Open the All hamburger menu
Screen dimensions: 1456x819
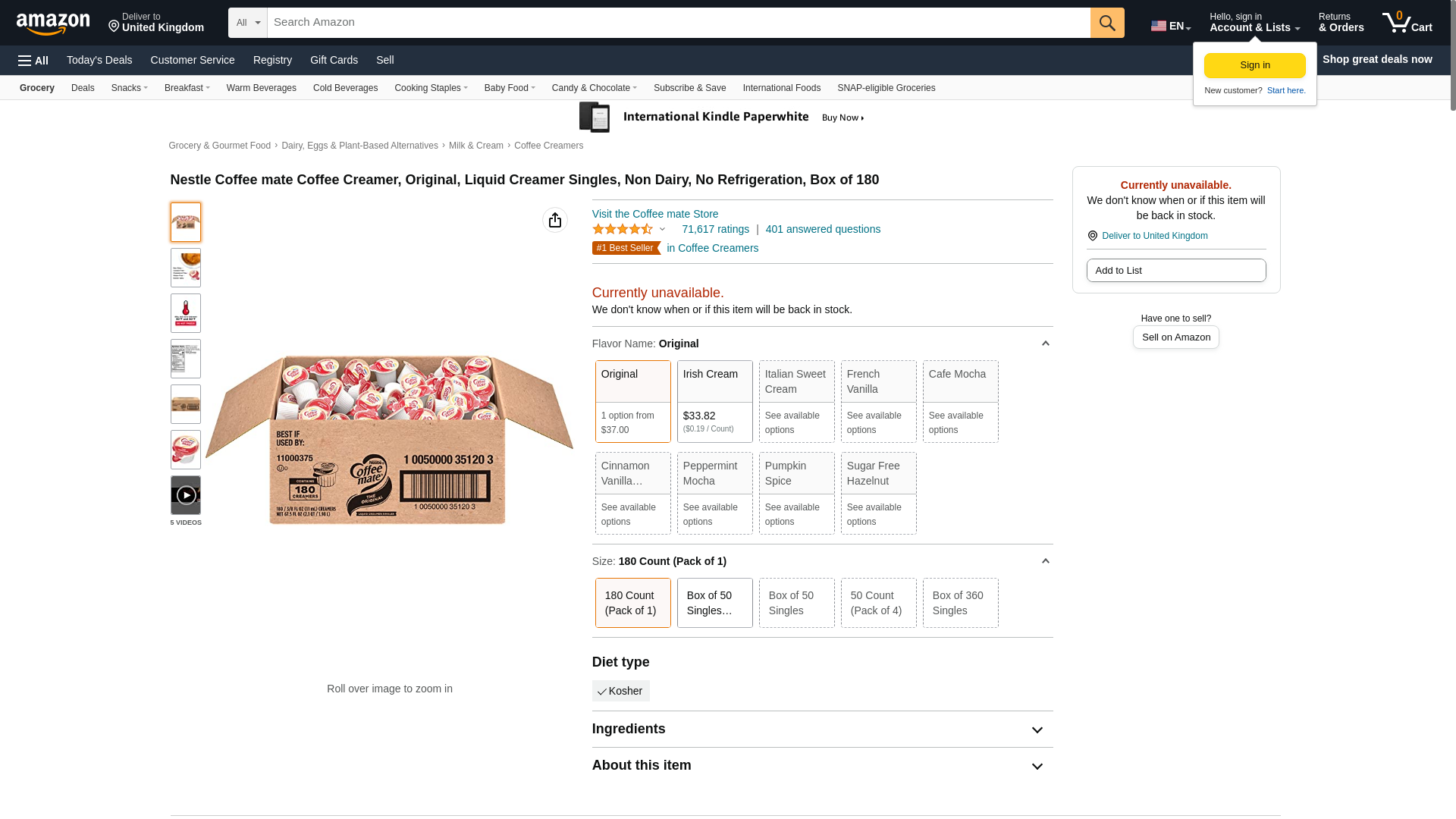(33, 60)
